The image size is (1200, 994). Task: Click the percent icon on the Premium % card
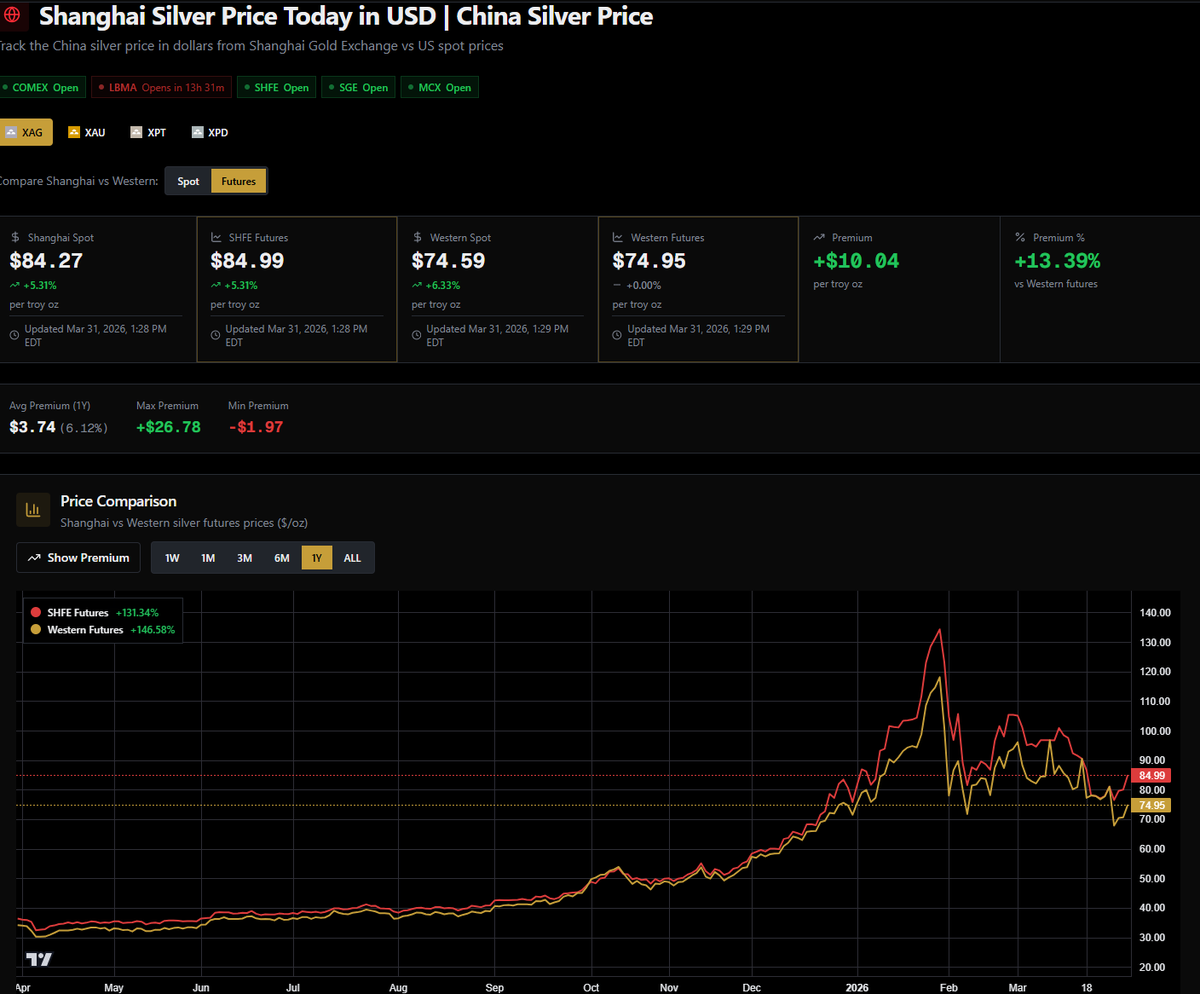pos(1018,237)
